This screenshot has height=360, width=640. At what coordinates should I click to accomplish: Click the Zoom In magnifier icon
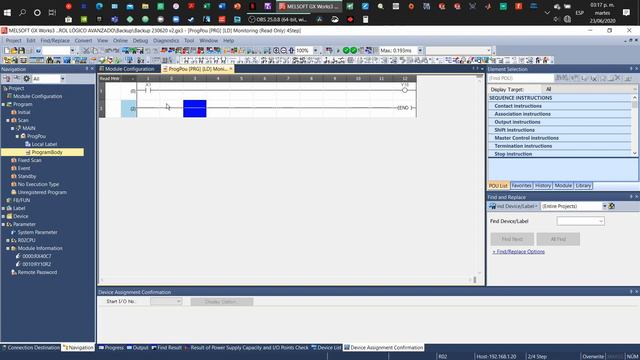(x=276, y=51)
